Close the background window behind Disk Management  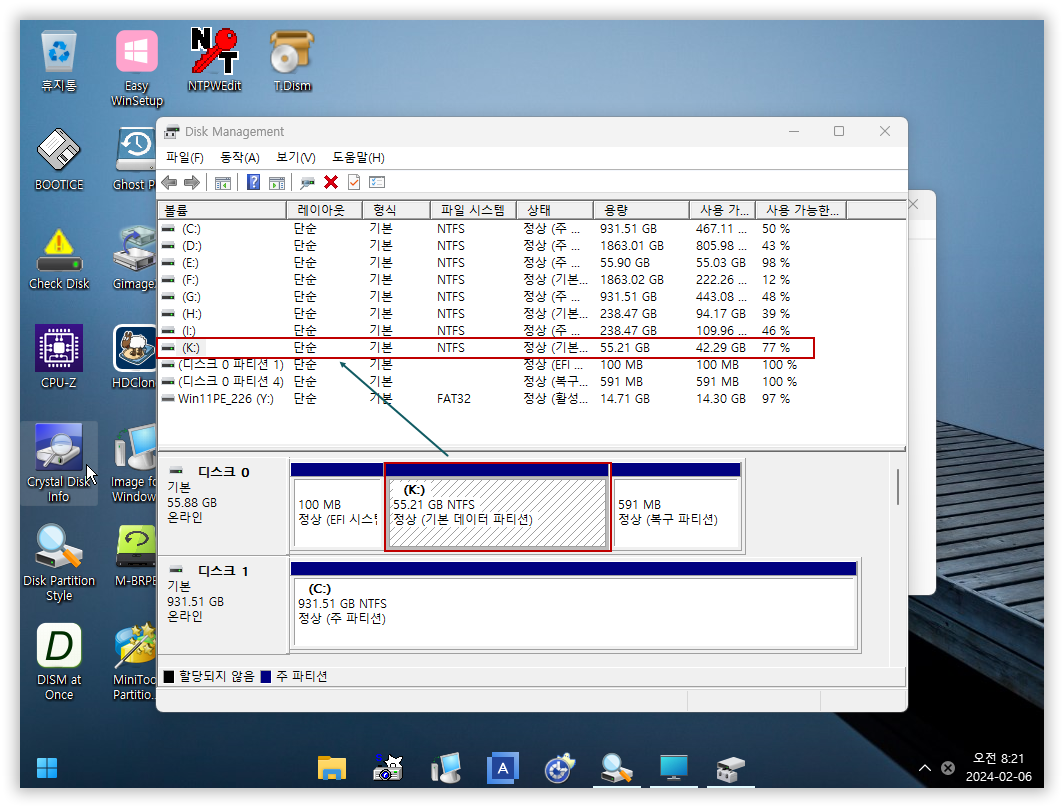(914, 204)
